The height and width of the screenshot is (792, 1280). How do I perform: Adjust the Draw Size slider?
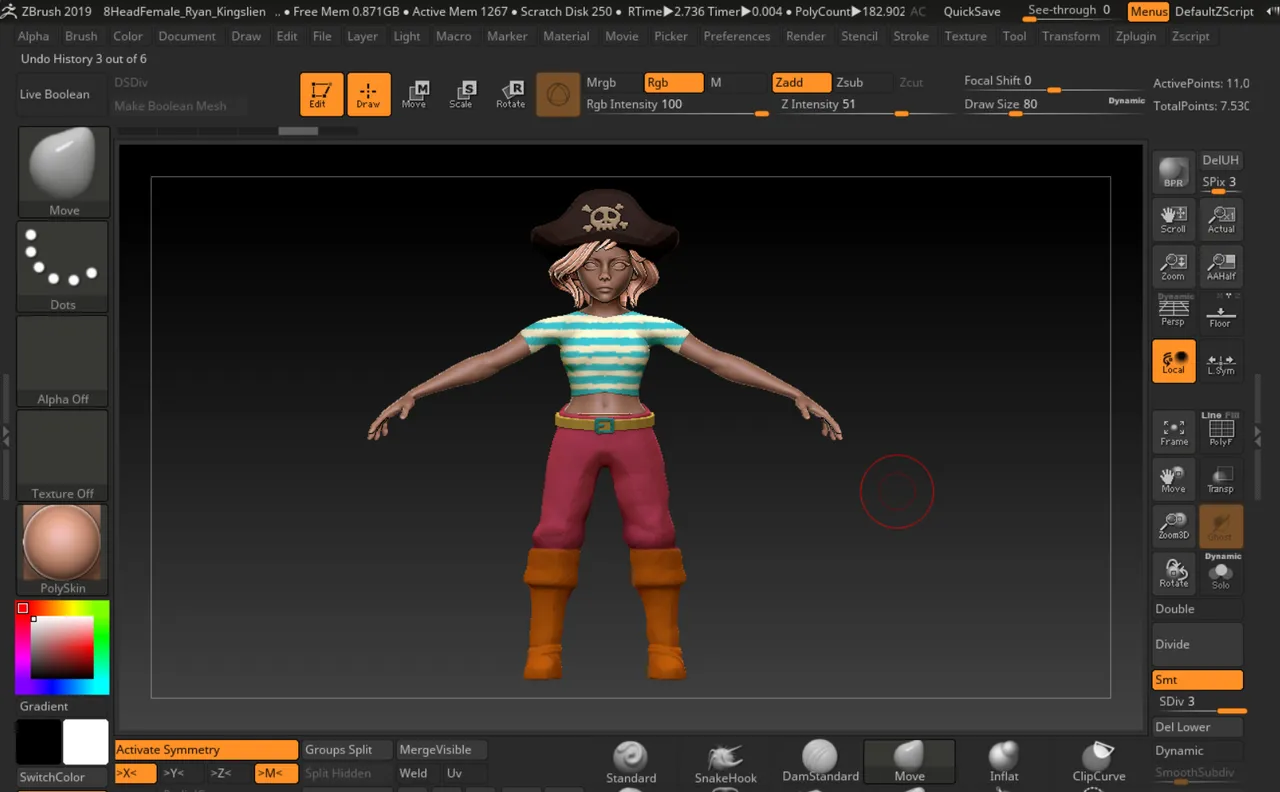point(1054,105)
